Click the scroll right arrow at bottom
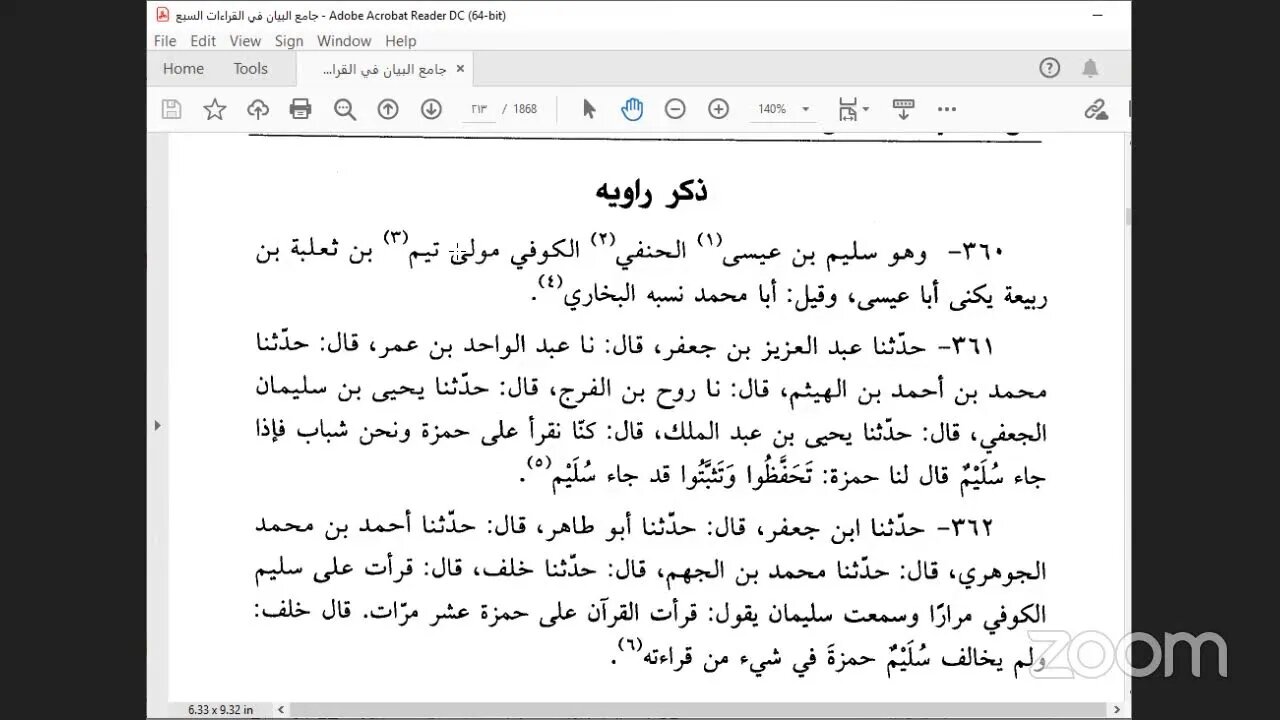The height and width of the screenshot is (720, 1280). tap(1118, 710)
